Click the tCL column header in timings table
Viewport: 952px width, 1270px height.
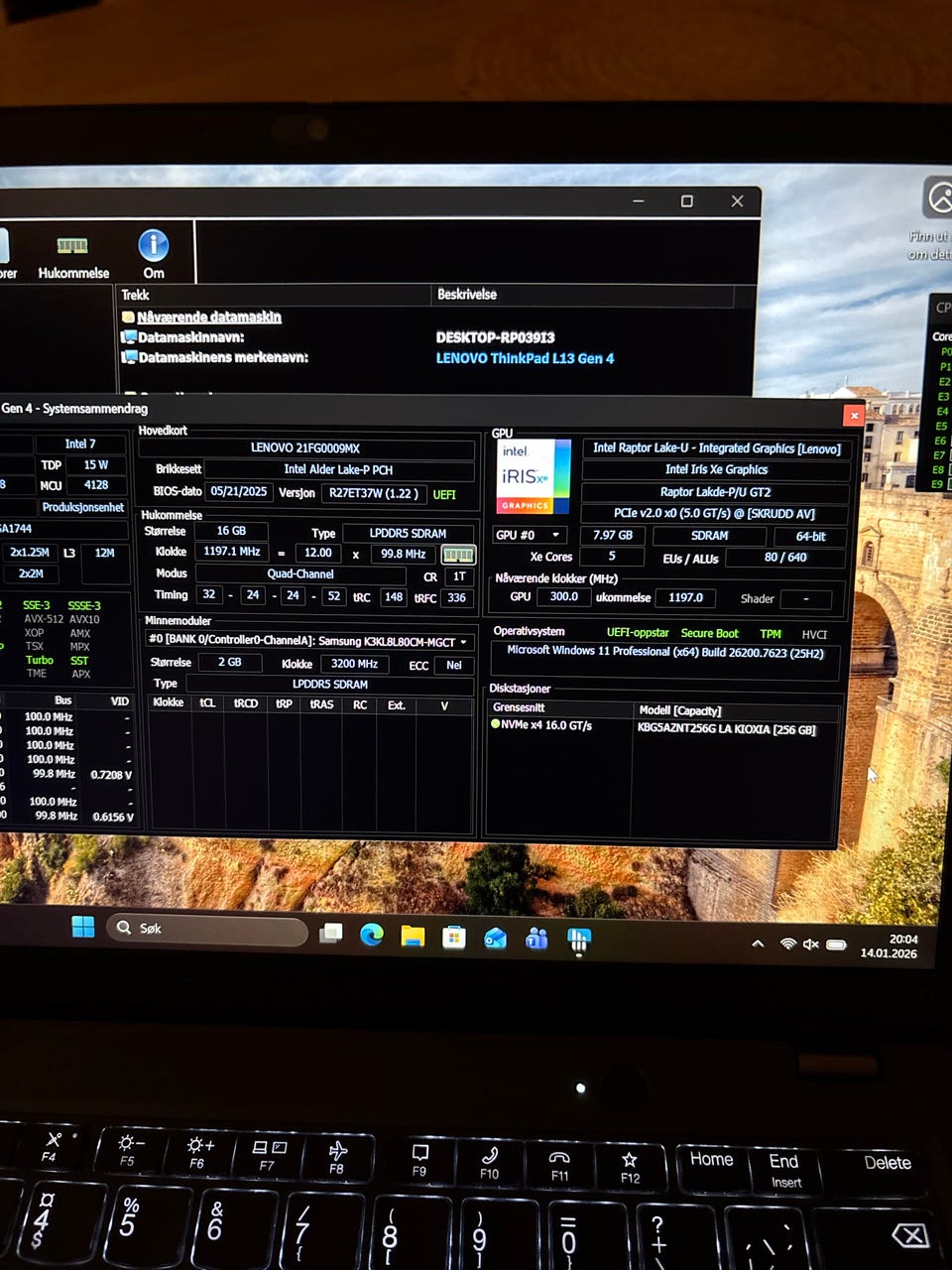[207, 703]
